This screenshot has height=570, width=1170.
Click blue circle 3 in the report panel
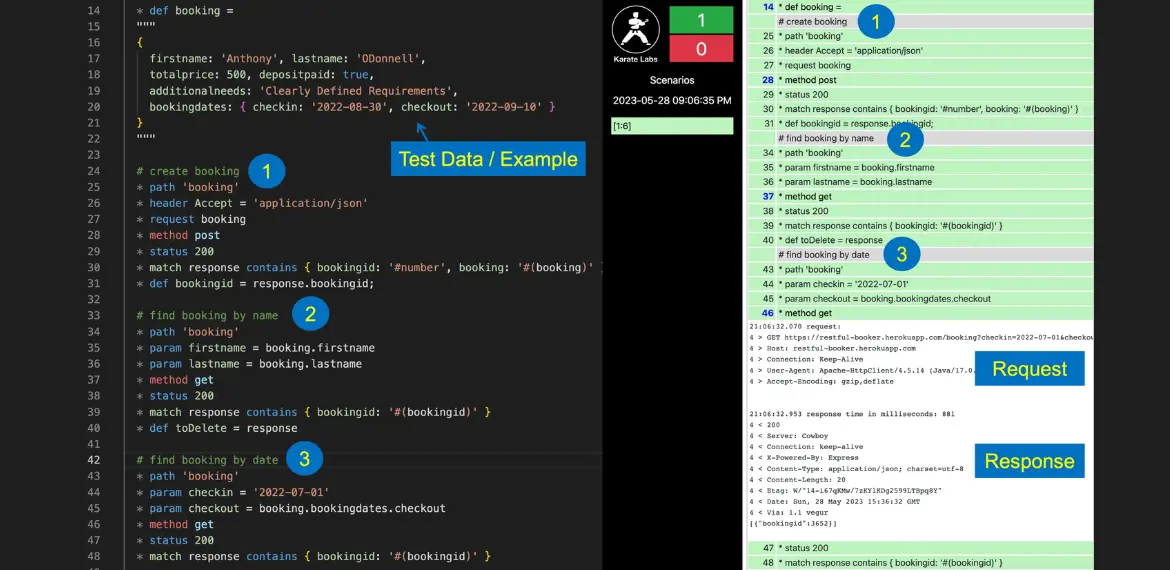click(x=901, y=255)
